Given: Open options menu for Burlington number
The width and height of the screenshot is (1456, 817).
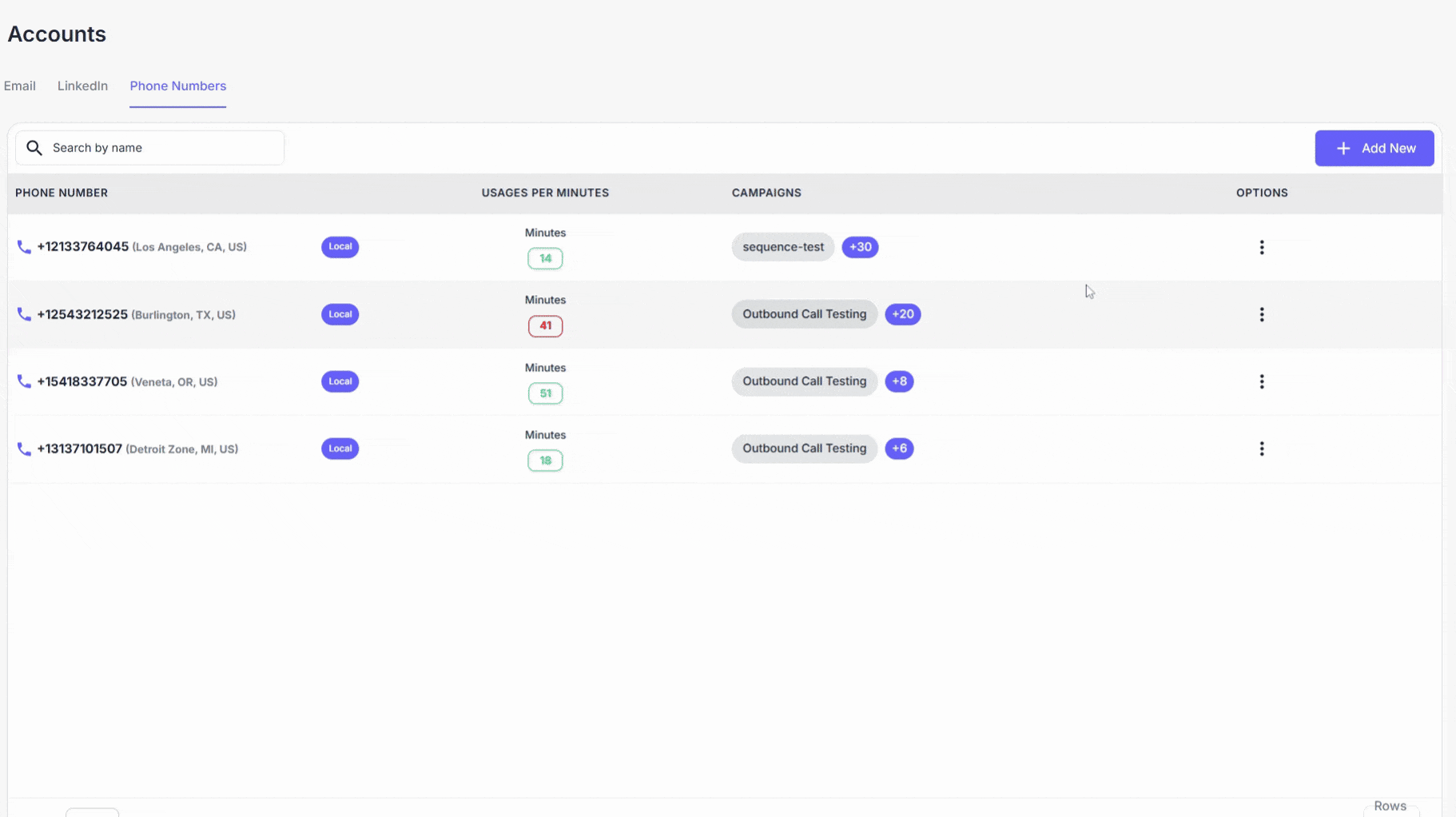Looking at the screenshot, I should [x=1262, y=314].
